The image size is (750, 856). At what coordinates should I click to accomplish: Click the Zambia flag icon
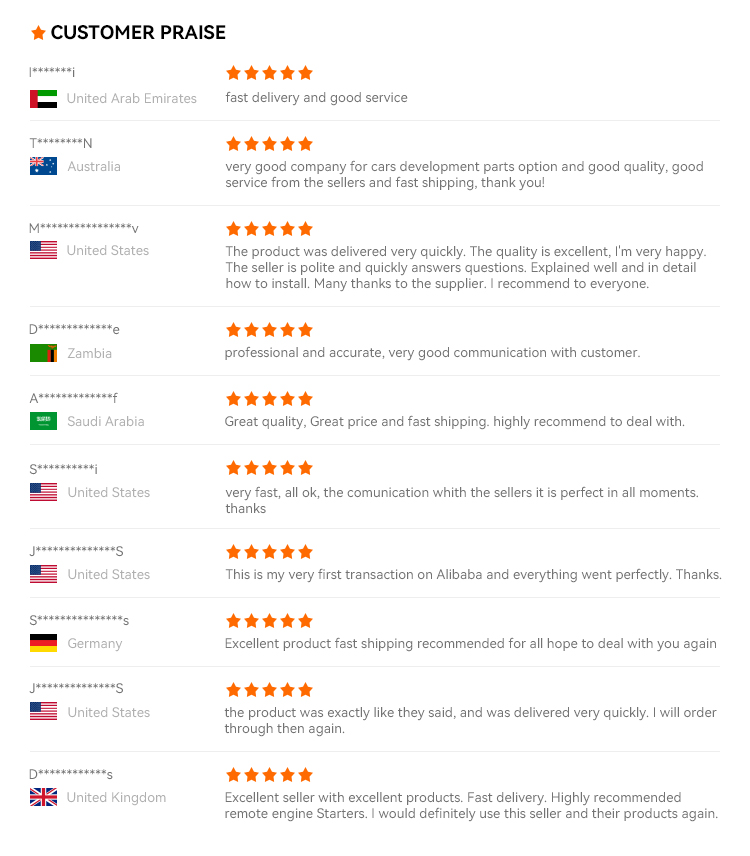43,353
